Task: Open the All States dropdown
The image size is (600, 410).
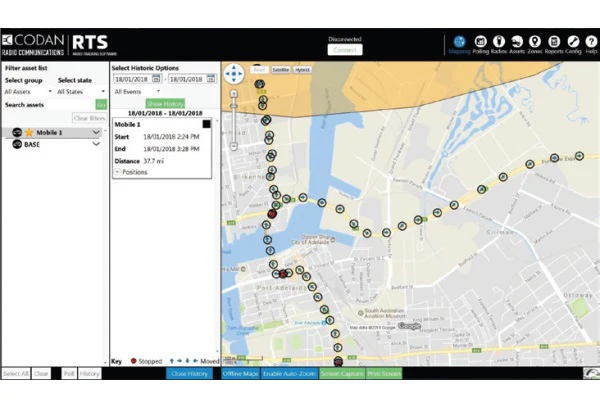Action: click(x=80, y=91)
